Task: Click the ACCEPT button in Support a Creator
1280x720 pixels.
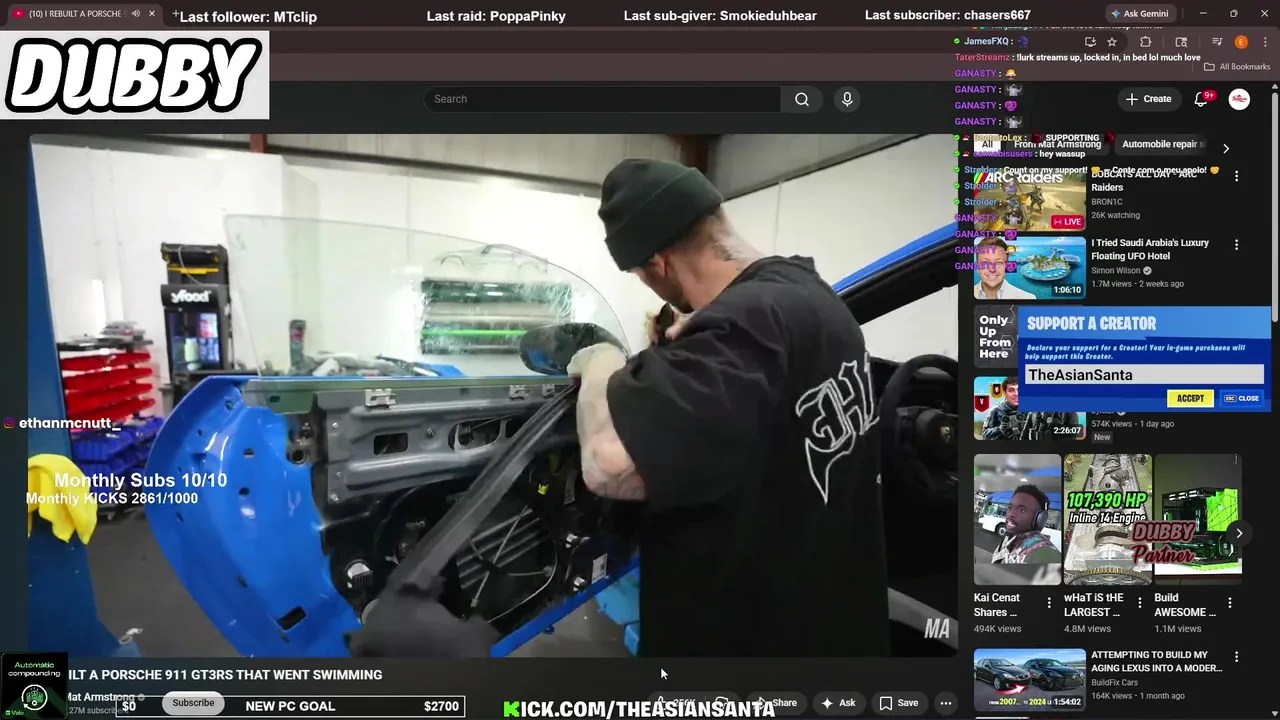Action: (1190, 398)
